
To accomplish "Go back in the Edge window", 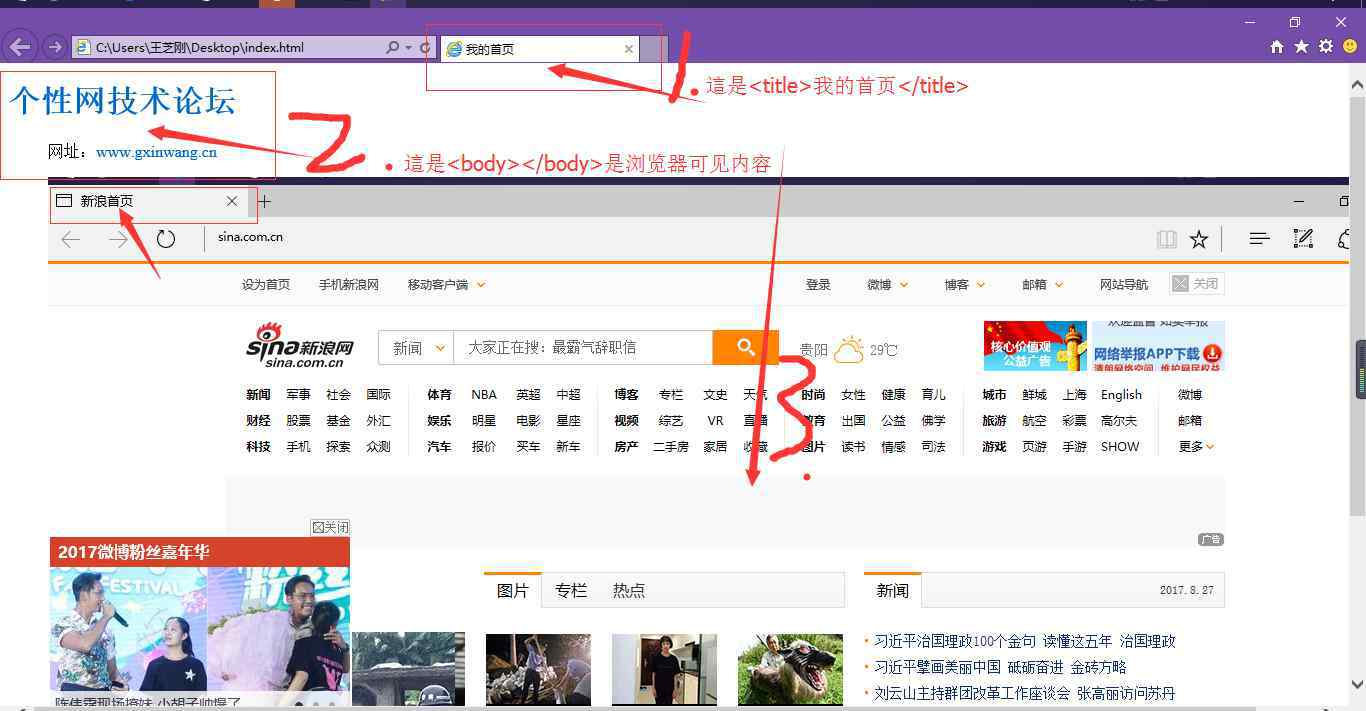I will click(70, 239).
